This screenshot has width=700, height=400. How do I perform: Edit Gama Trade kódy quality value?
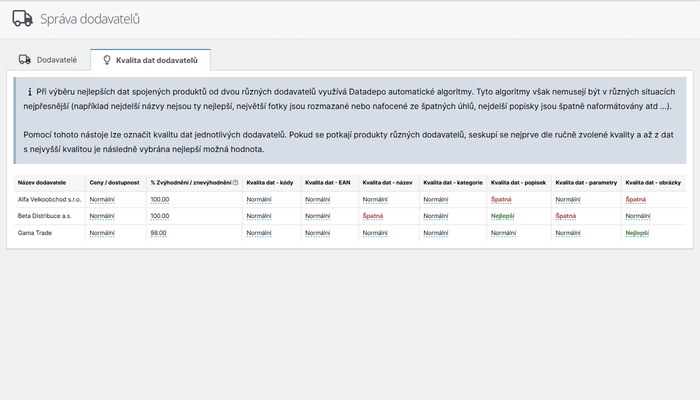tap(259, 233)
